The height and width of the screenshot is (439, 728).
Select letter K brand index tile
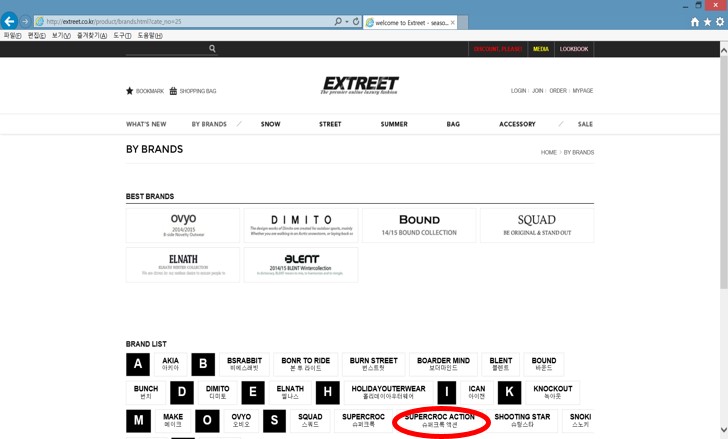tap(509, 393)
